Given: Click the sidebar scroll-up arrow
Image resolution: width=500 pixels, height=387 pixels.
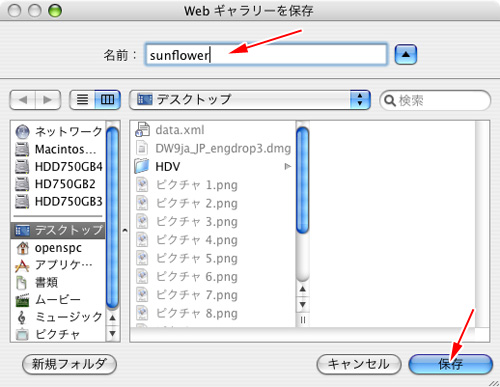Looking at the screenshot, I should (x=113, y=318).
